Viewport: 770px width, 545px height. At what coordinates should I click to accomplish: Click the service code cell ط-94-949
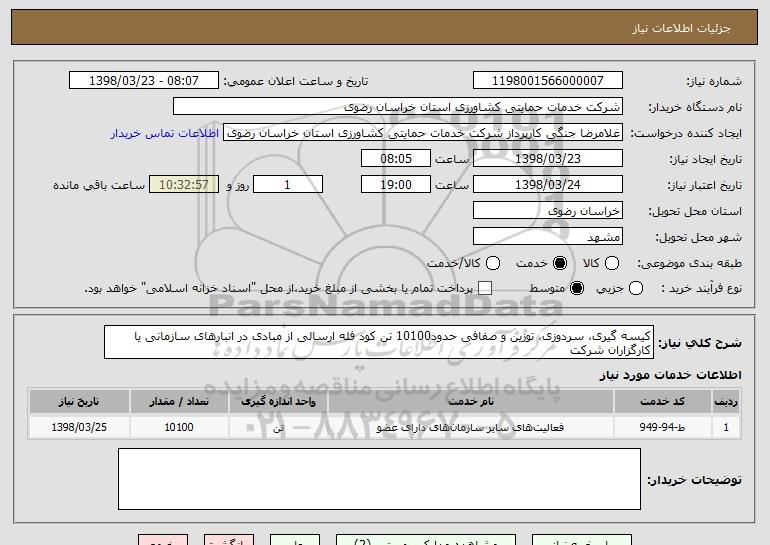tap(662, 427)
